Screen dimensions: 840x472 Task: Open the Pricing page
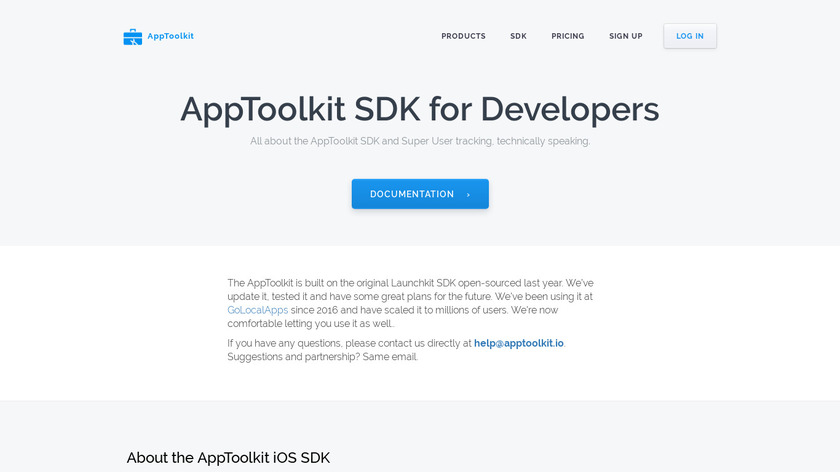(x=568, y=36)
